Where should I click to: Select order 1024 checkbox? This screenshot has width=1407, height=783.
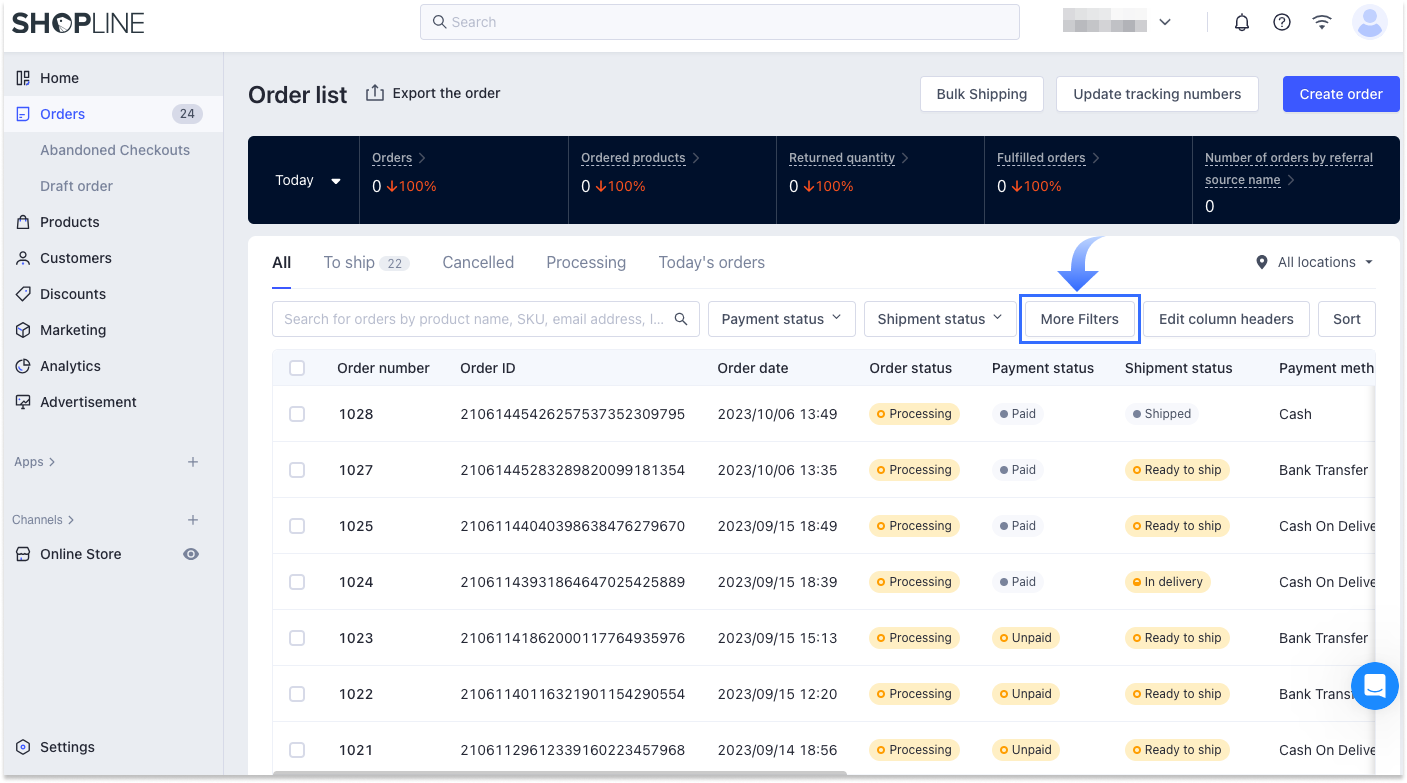tap(297, 582)
